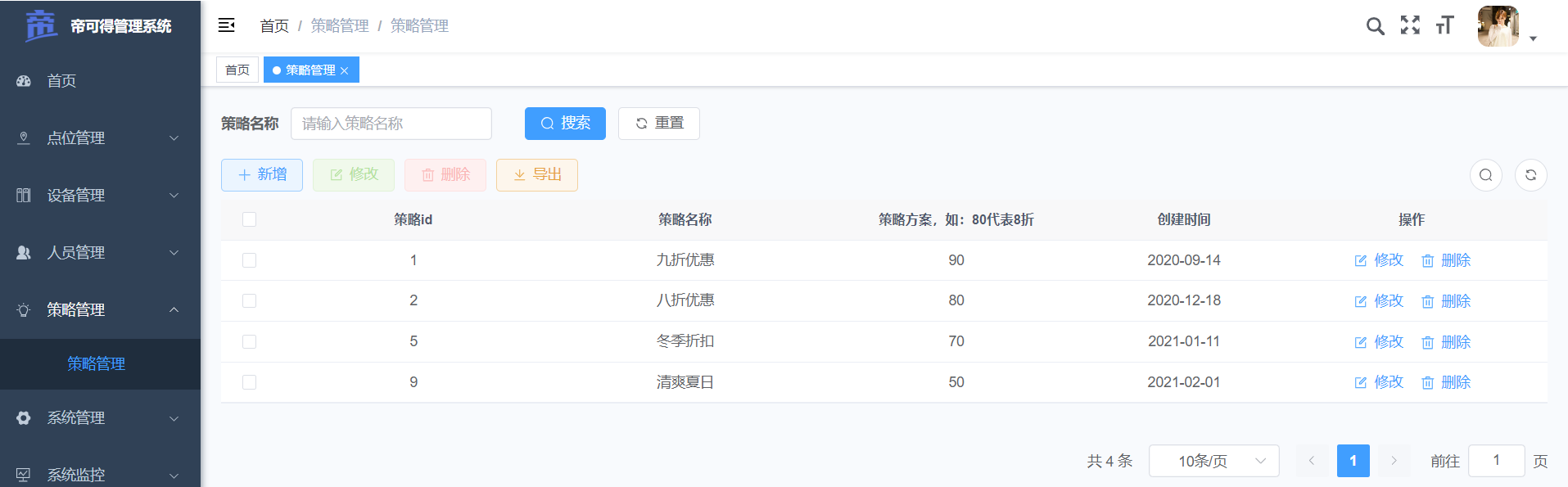Tick the checkbox for 清爽夏日 row

250,382
